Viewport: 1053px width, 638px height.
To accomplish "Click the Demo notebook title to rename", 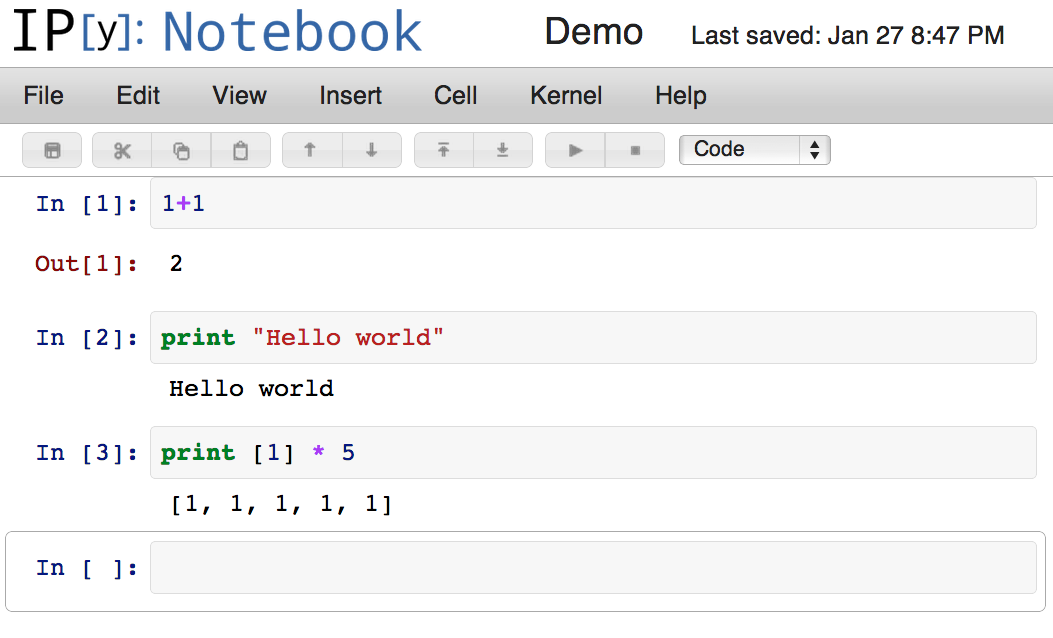I will [593, 33].
